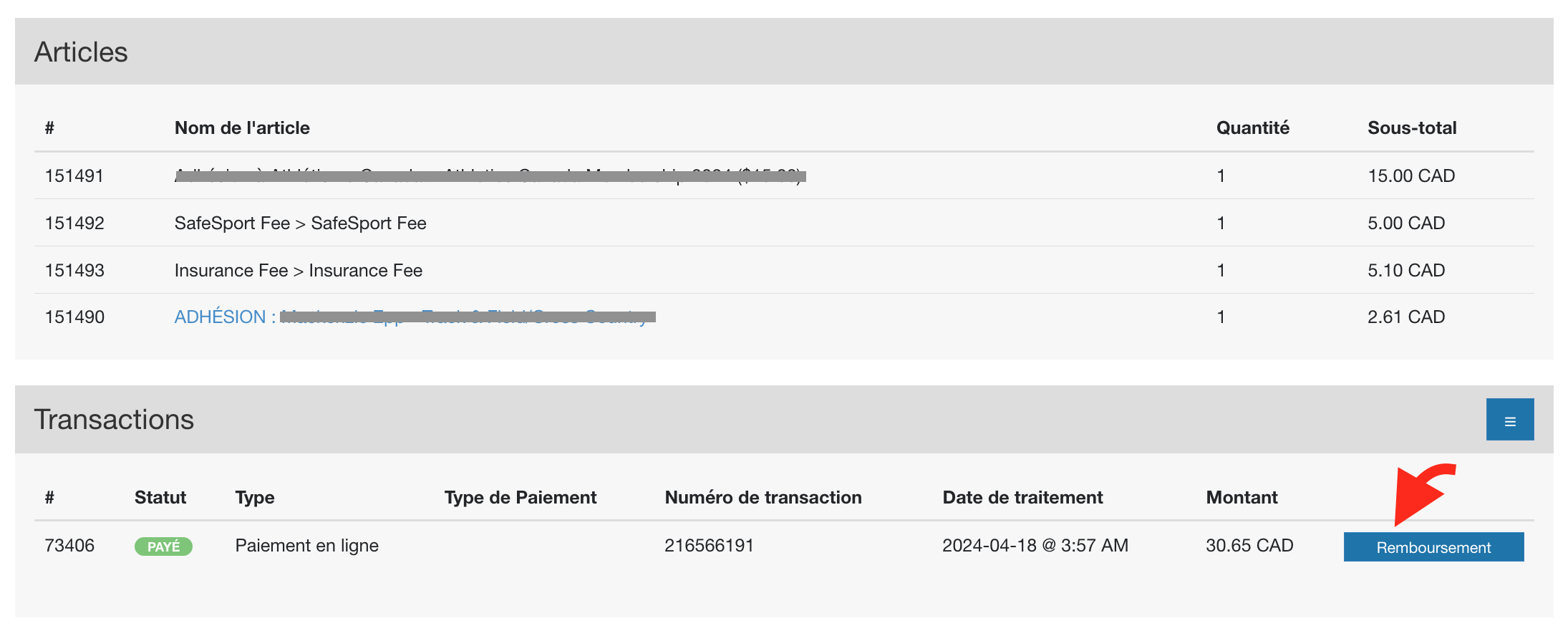Click the Quantité column header

tap(1252, 128)
